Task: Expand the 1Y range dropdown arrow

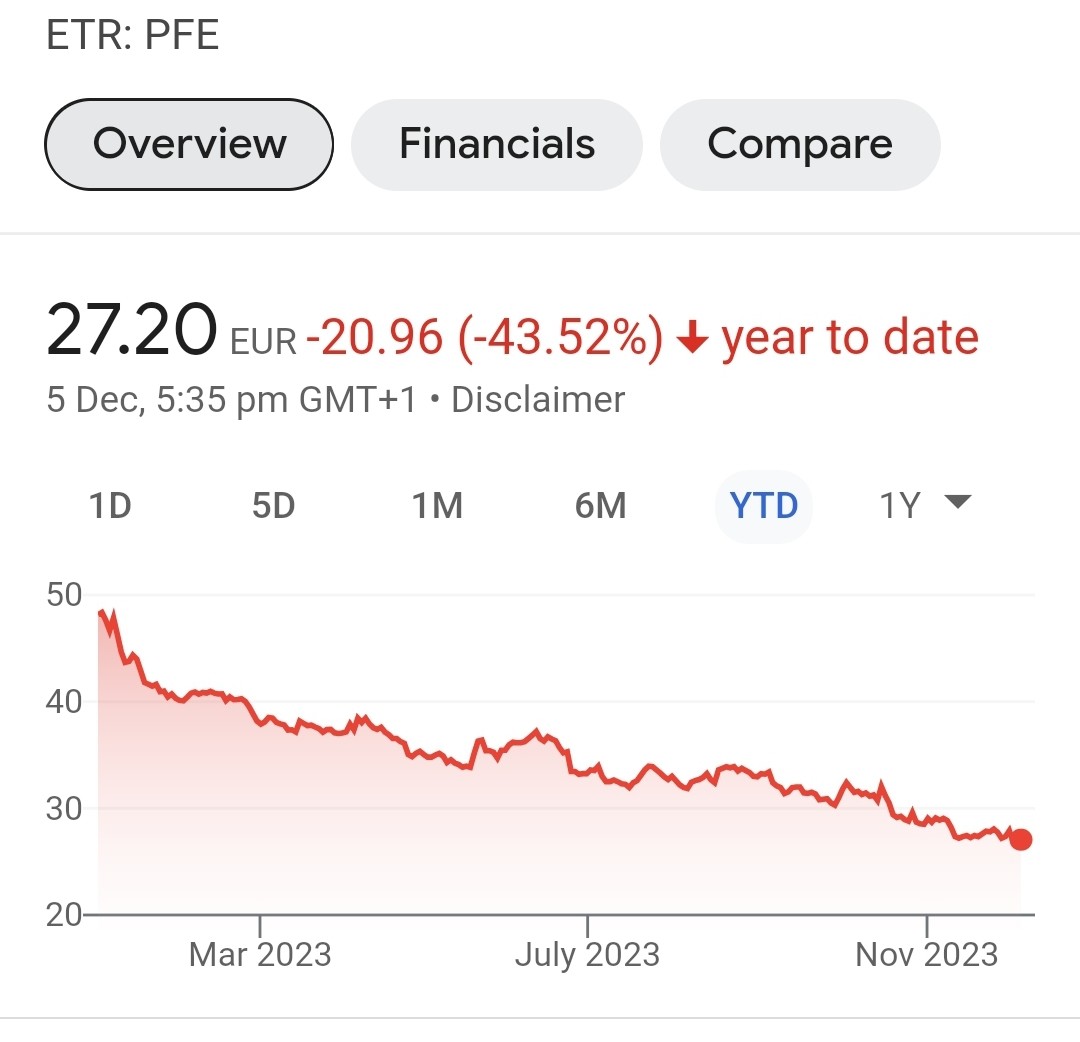Action: click(x=958, y=502)
